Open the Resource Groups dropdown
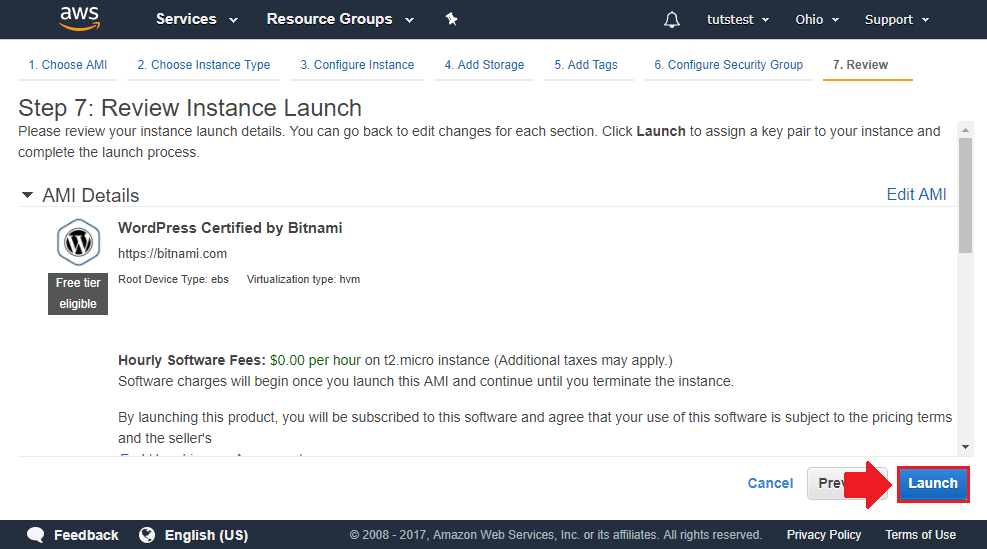The width and height of the screenshot is (987, 549). [340, 19]
